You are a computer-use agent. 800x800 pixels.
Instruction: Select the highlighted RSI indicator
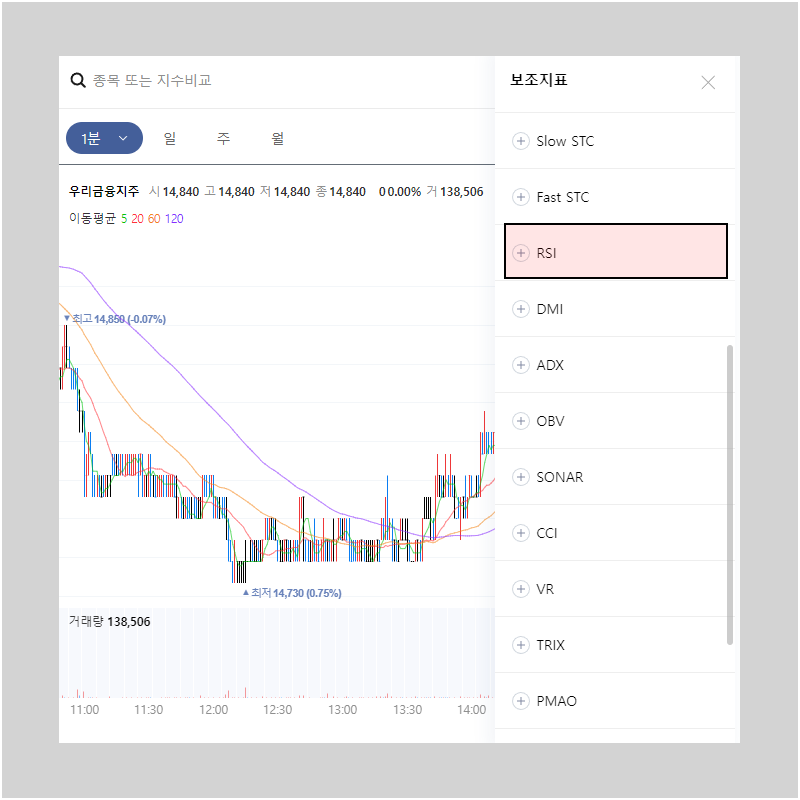(x=616, y=252)
